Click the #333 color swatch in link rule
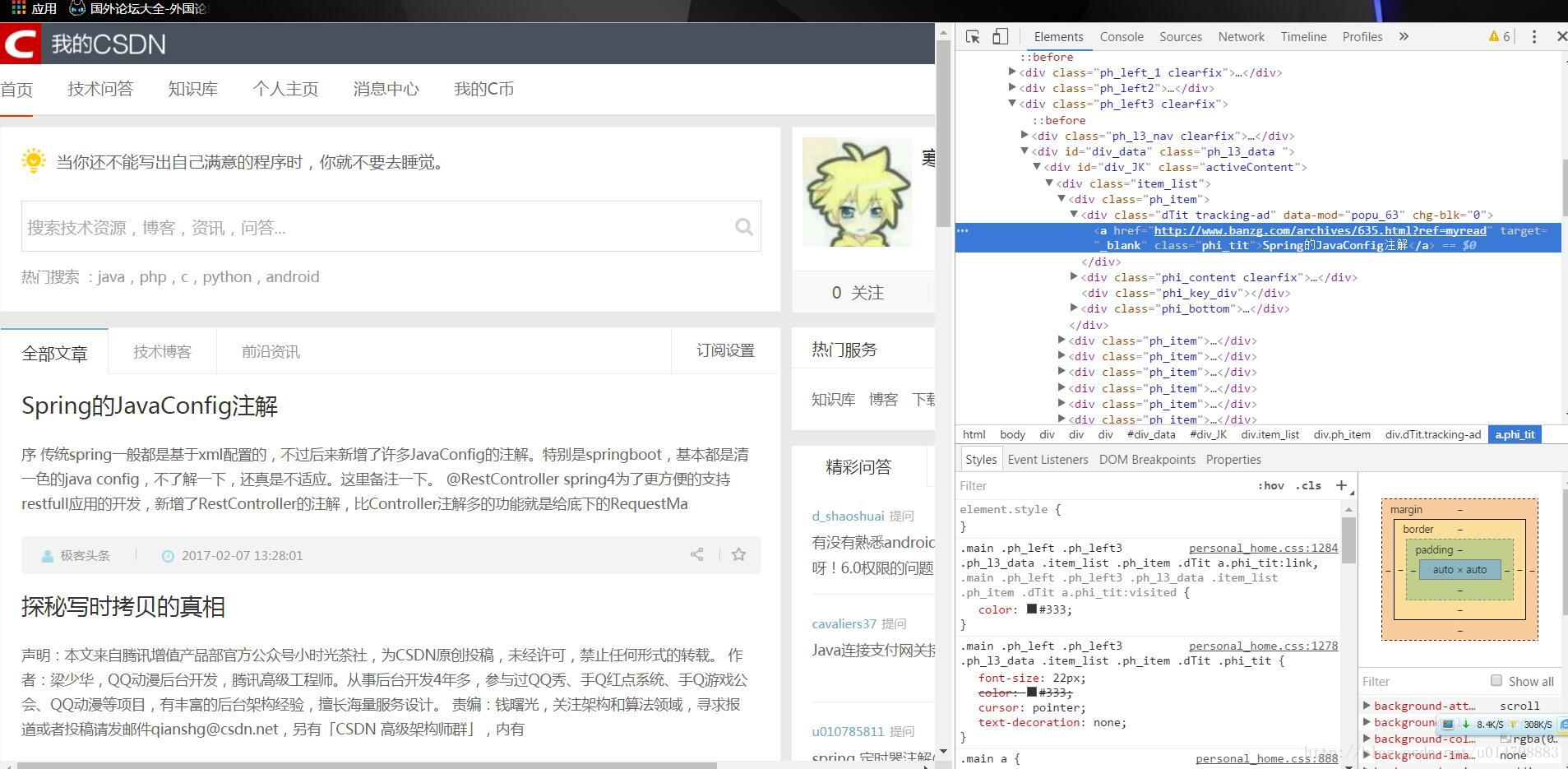Viewport: 1568px width, 769px height. 1031,609
